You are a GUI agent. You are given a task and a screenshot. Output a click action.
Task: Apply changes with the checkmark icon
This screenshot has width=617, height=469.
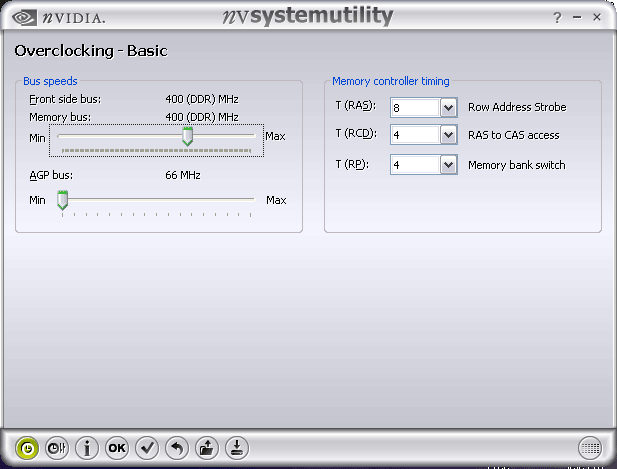pyautogui.click(x=147, y=448)
